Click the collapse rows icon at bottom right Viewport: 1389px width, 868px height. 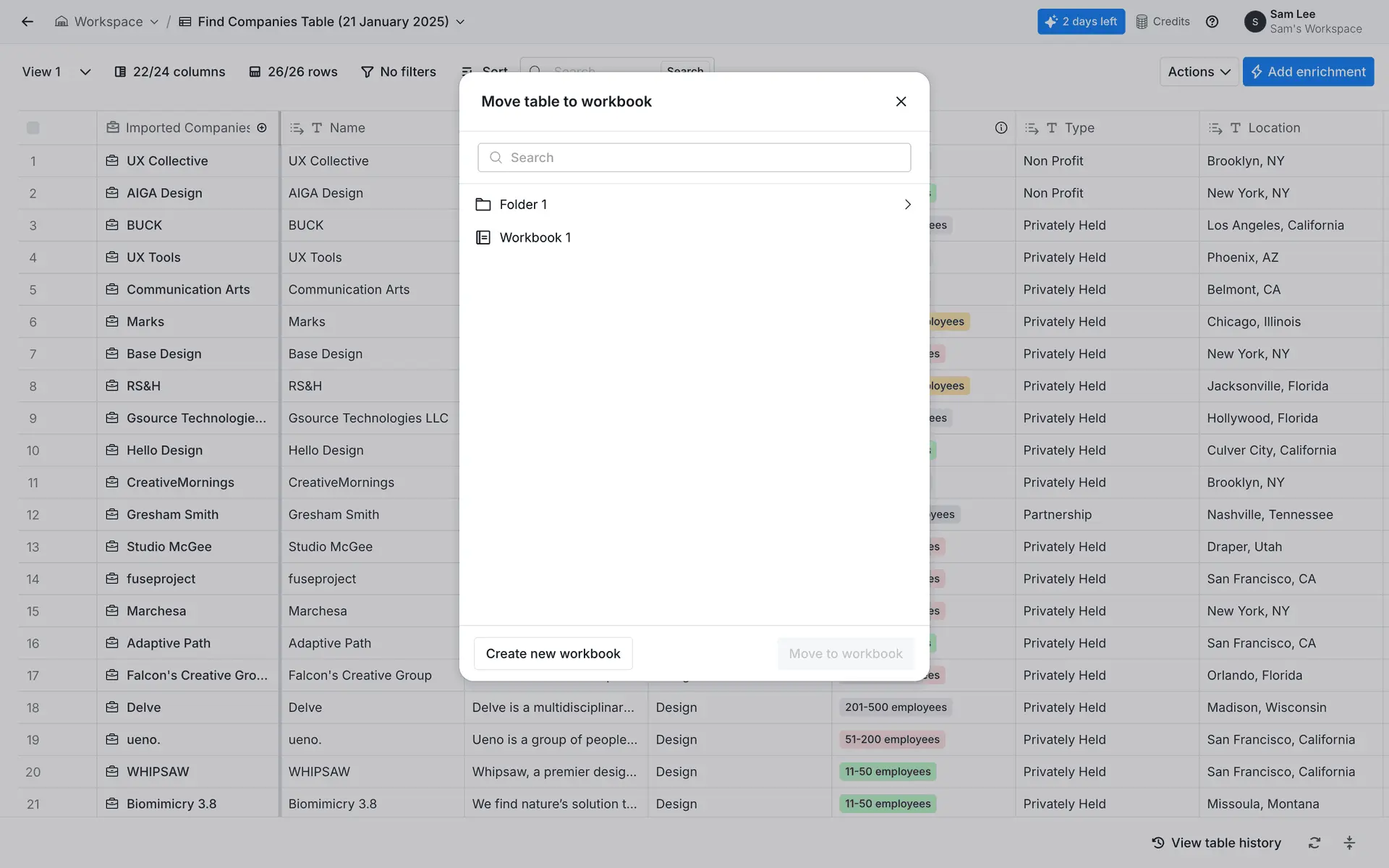(1349, 843)
